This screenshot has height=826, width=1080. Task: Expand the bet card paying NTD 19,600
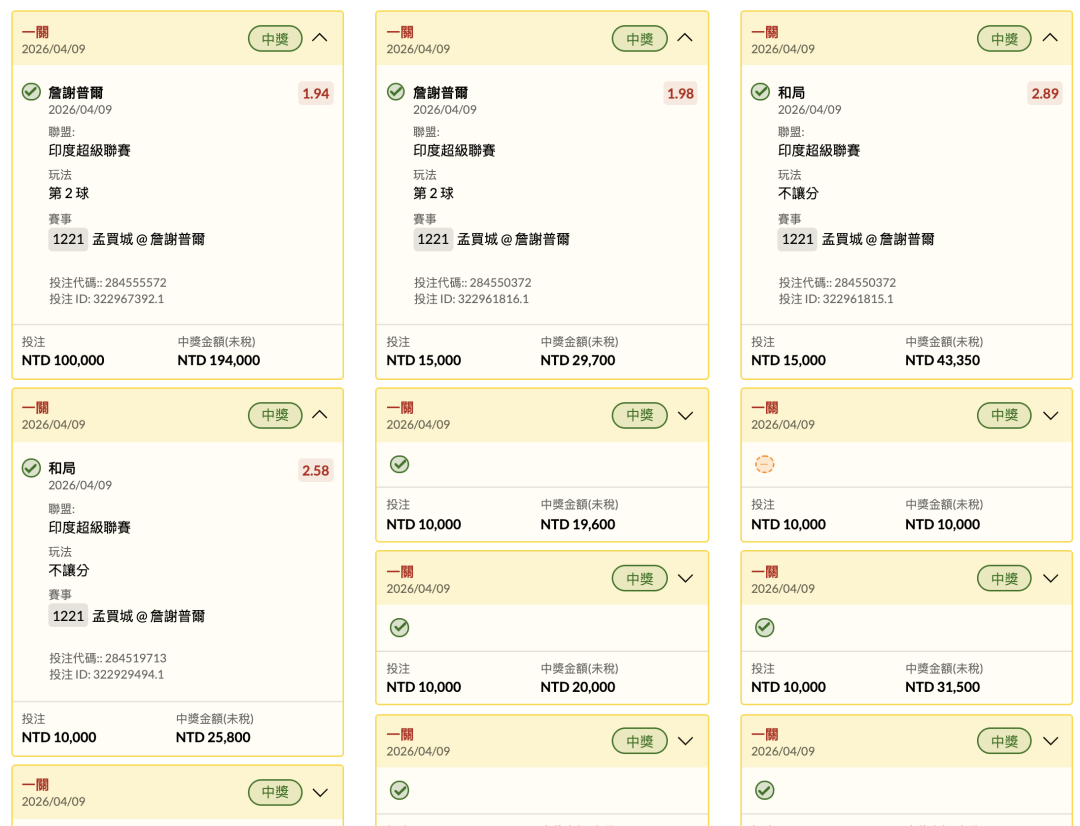tap(685, 415)
